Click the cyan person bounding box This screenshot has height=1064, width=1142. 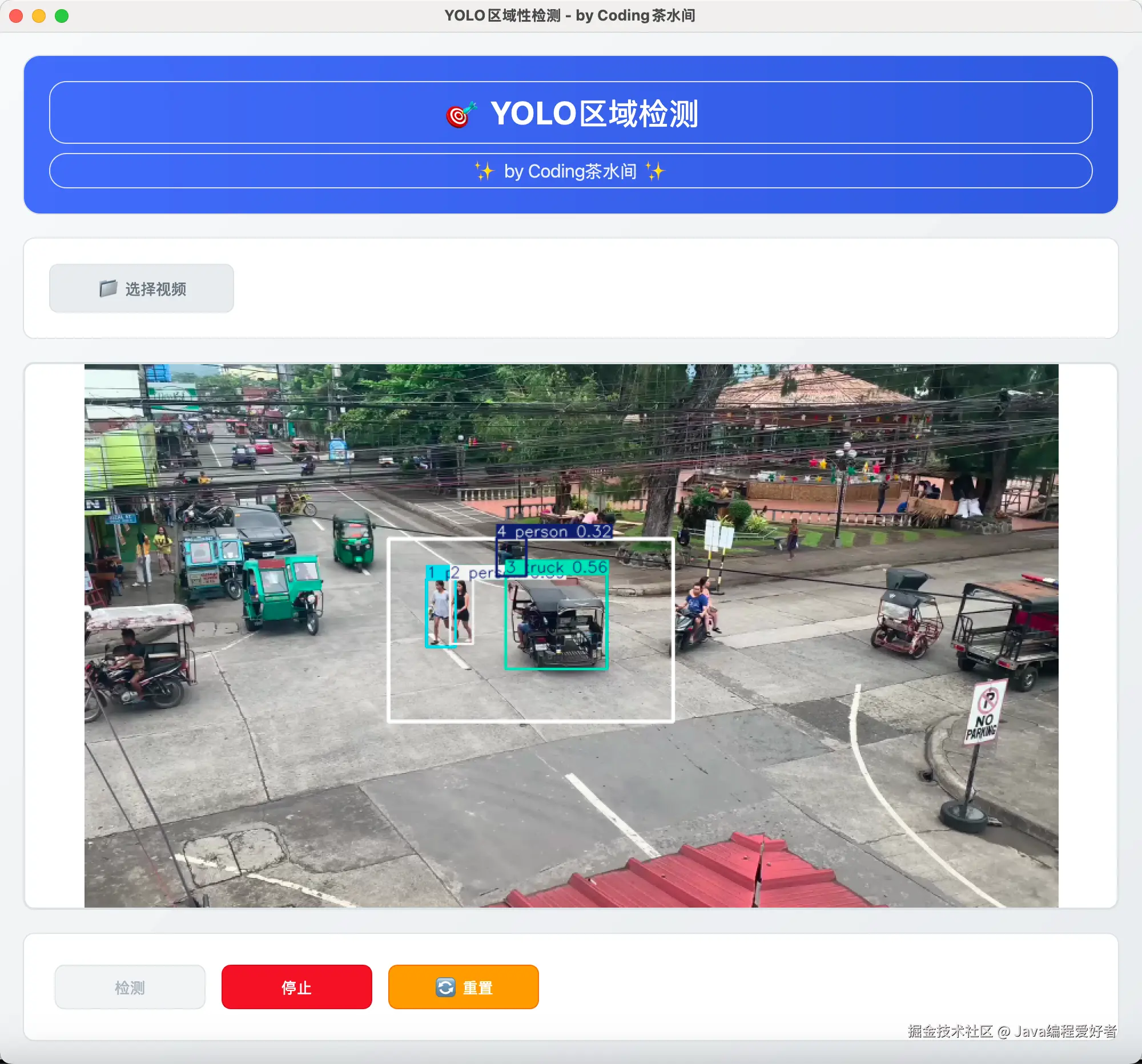[x=439, y=614]
